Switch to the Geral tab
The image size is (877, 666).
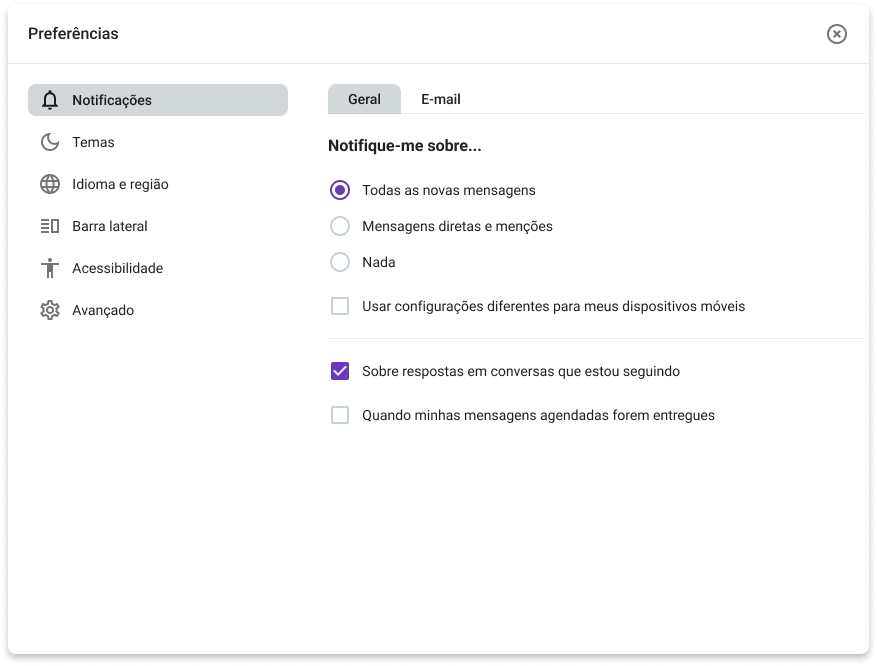pos(364,99)
